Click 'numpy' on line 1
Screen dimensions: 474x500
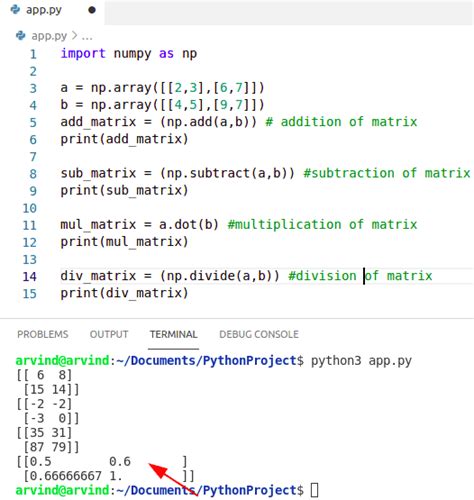pyautogui.click(x=132, y=54)
